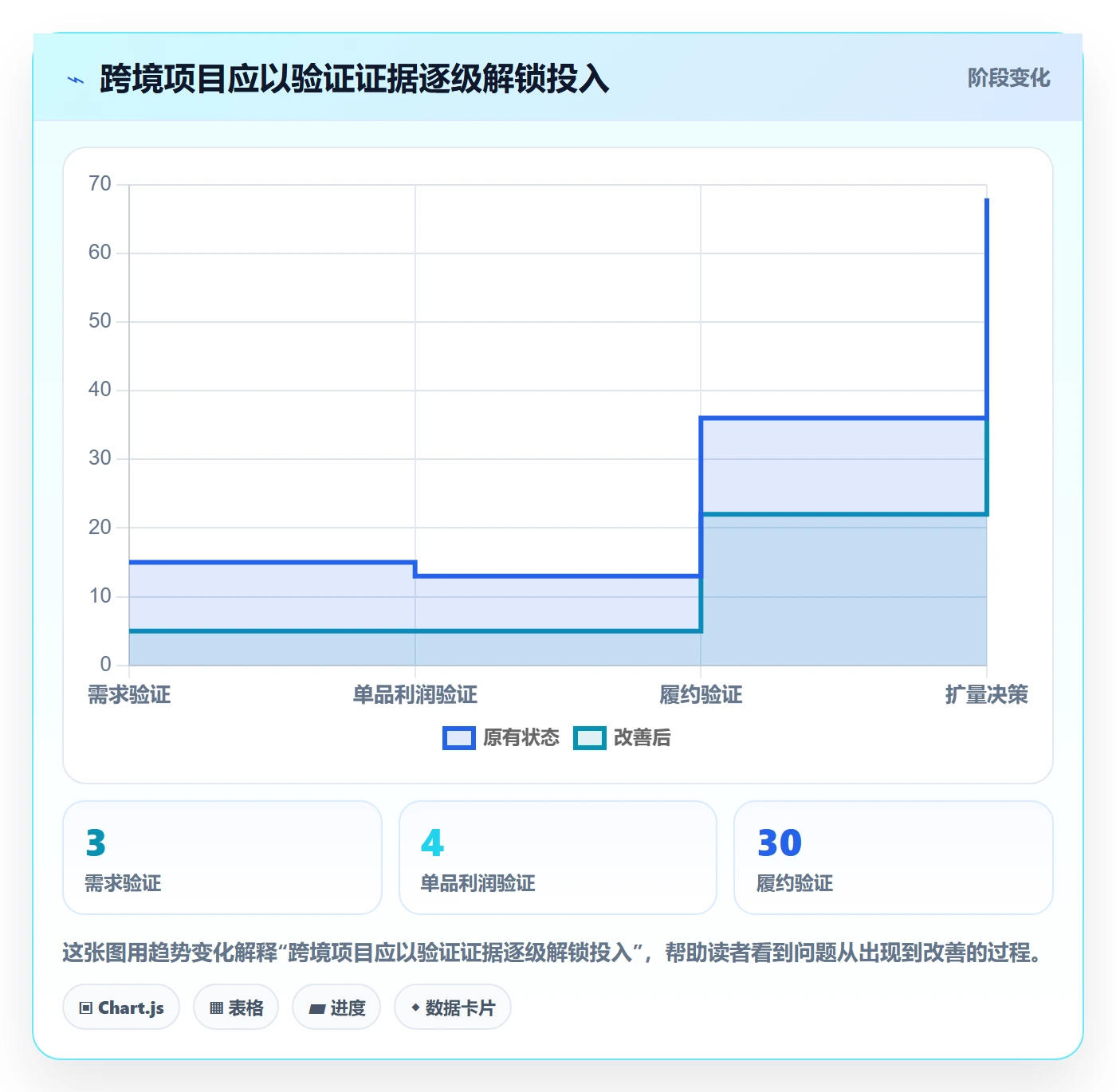Image resolution: width=1116 pixels, height=1092 pixels.
Task: Click the 进度 chip bar icon
Action: [316, 1009]
